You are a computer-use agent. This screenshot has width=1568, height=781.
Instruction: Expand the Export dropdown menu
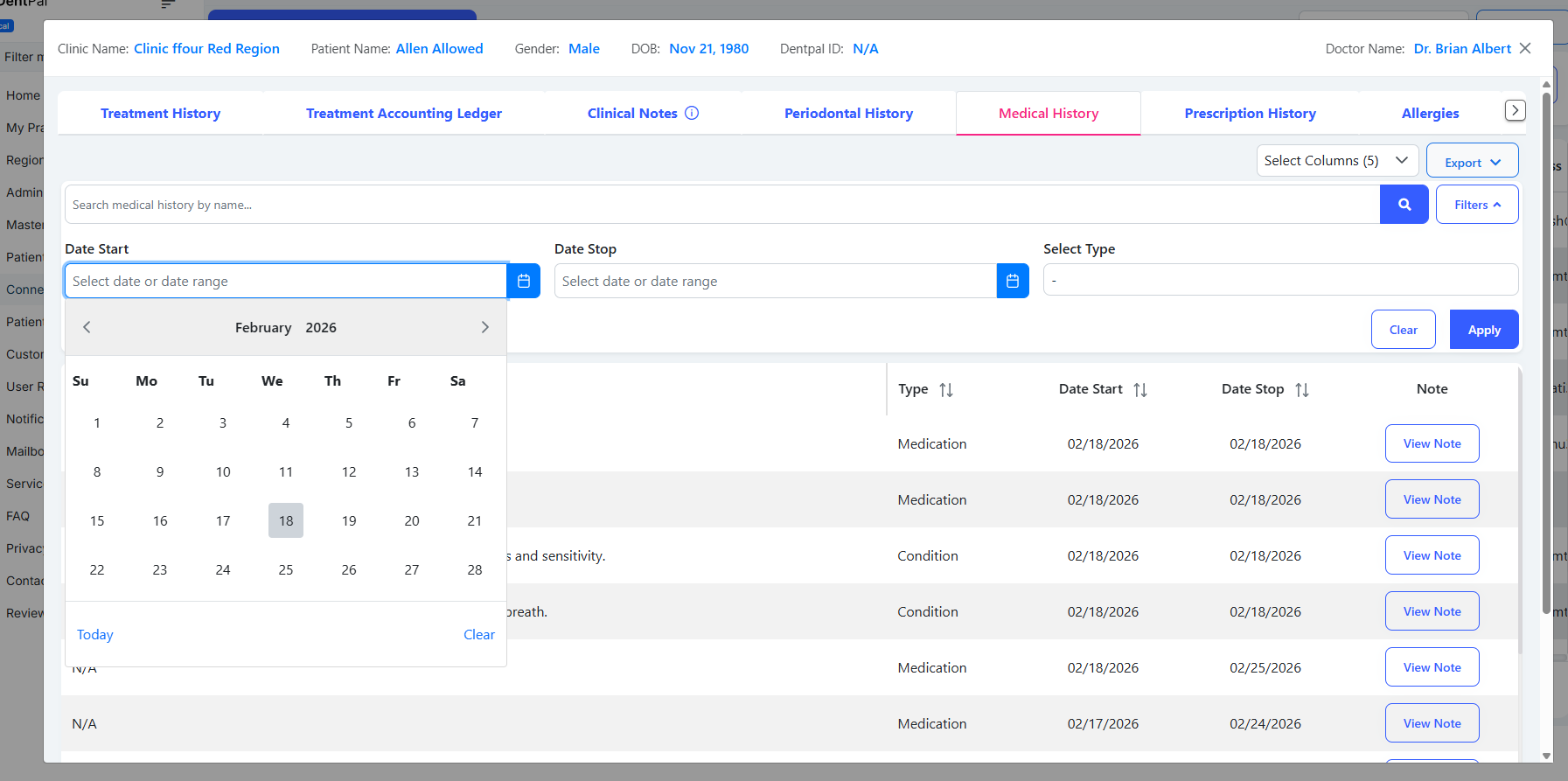pyautogui.click(x=1472, y=162)
